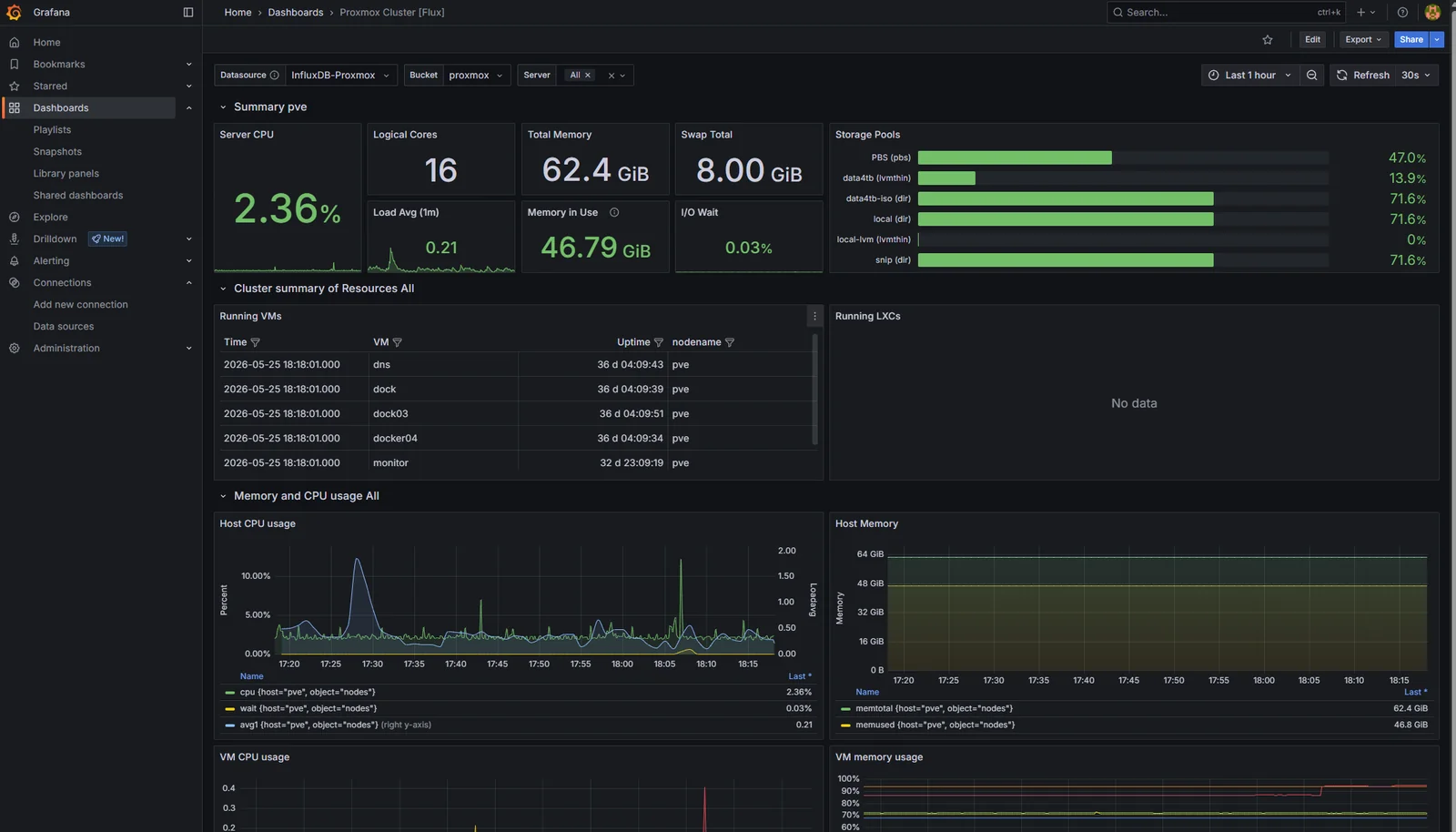Click the Bookmarks icon in sidebar
1456x832 pixels.
click(14, 65)
